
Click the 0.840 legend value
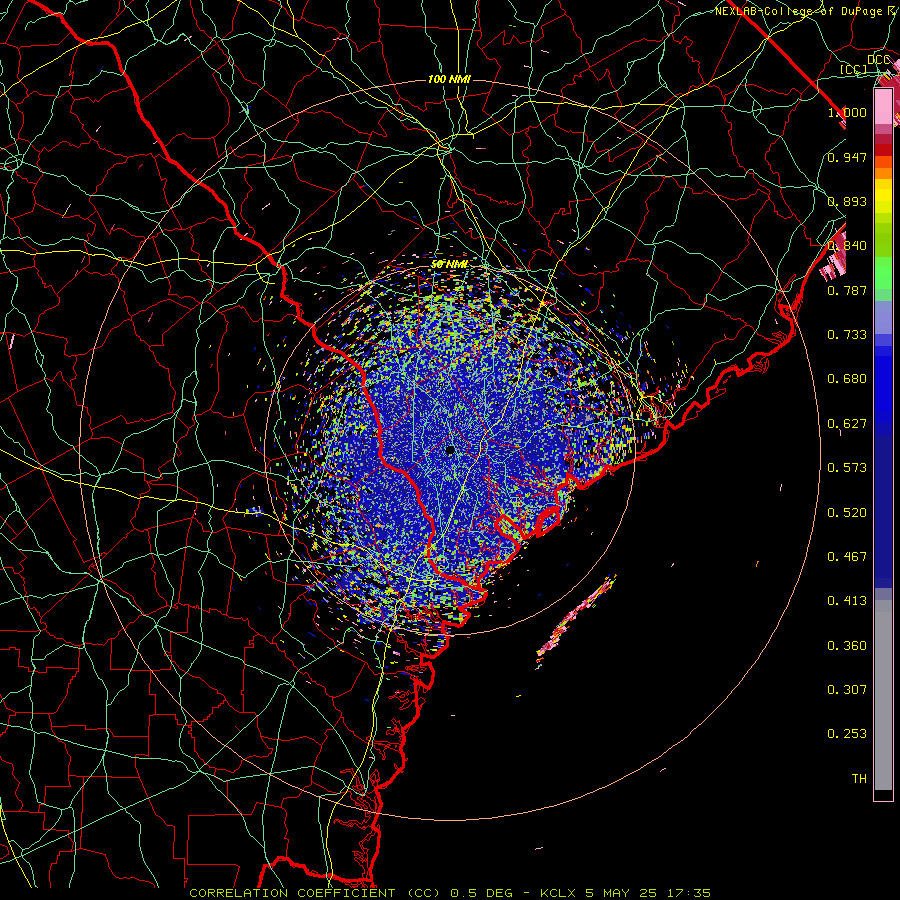click(x=847, y=246)
